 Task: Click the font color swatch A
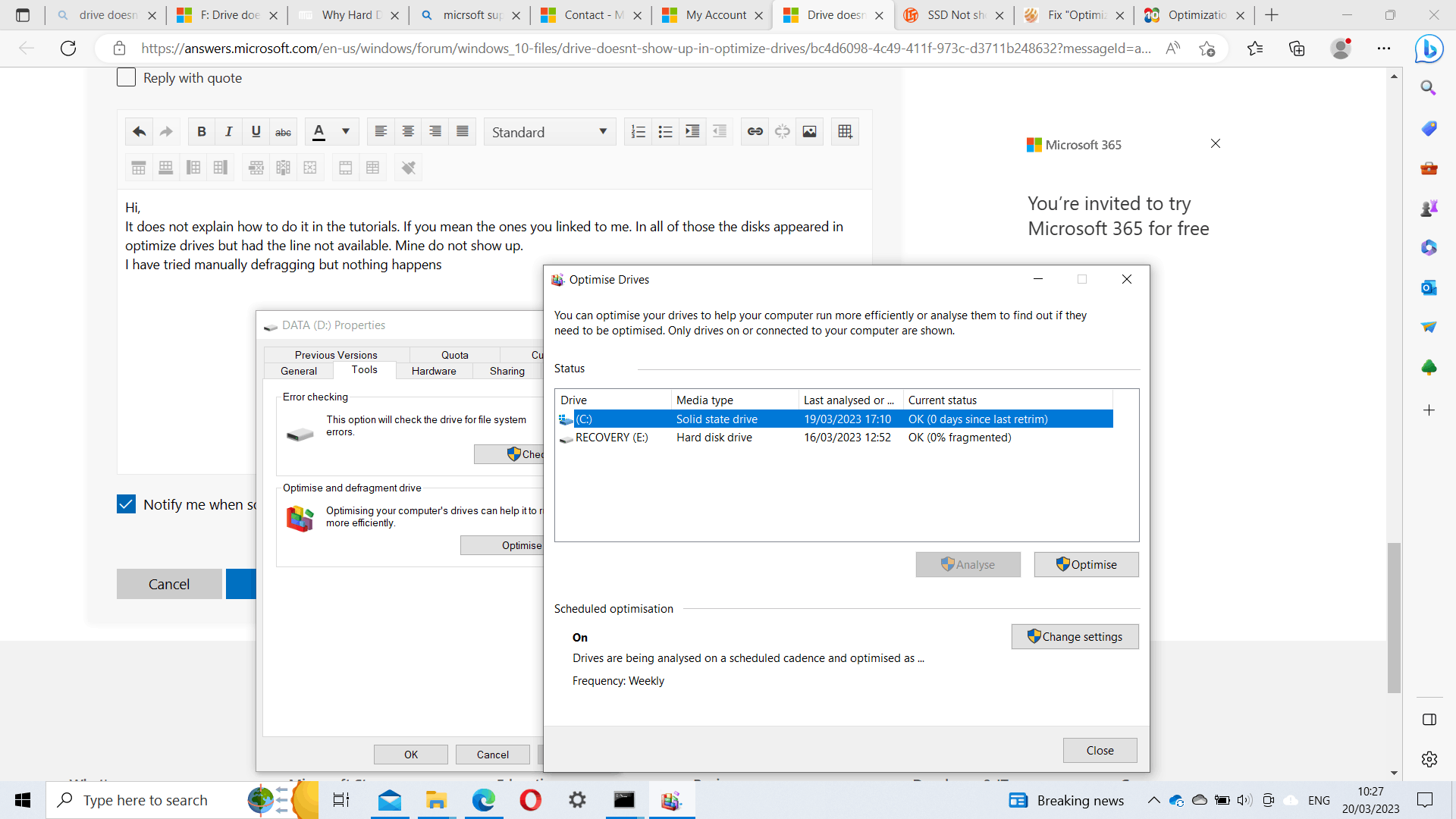(x=318, y=131)
